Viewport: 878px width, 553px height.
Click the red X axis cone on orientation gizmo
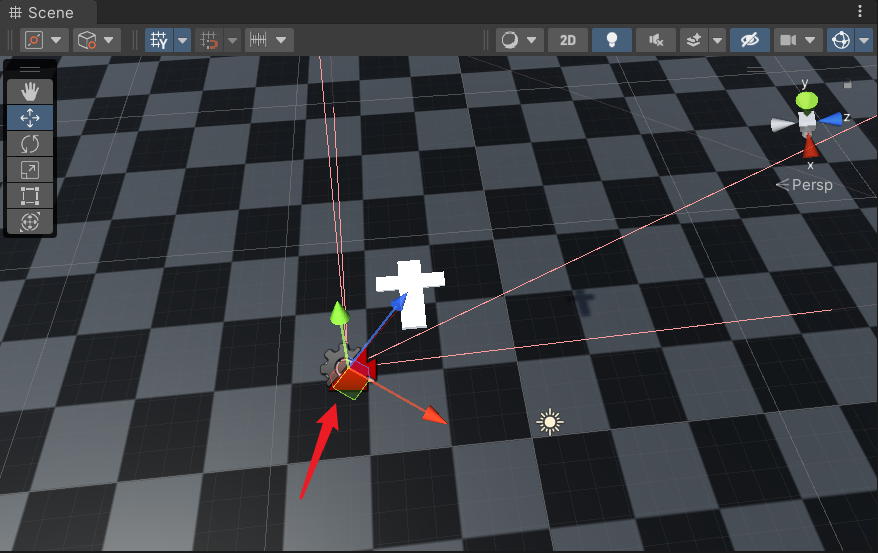[x=810, y=147]
